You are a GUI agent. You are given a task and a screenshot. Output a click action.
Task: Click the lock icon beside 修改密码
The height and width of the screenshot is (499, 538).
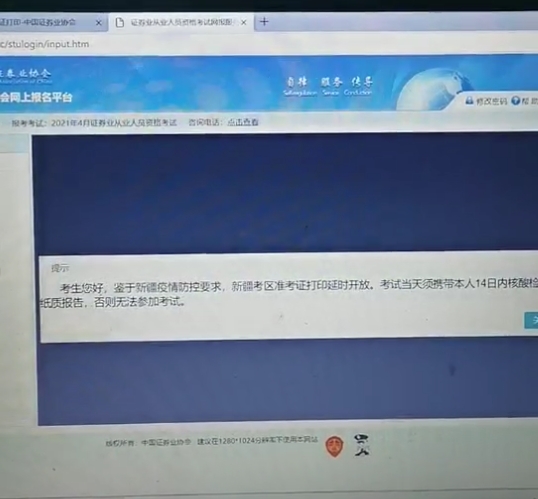pyautogui.click(x=469, y=101)
